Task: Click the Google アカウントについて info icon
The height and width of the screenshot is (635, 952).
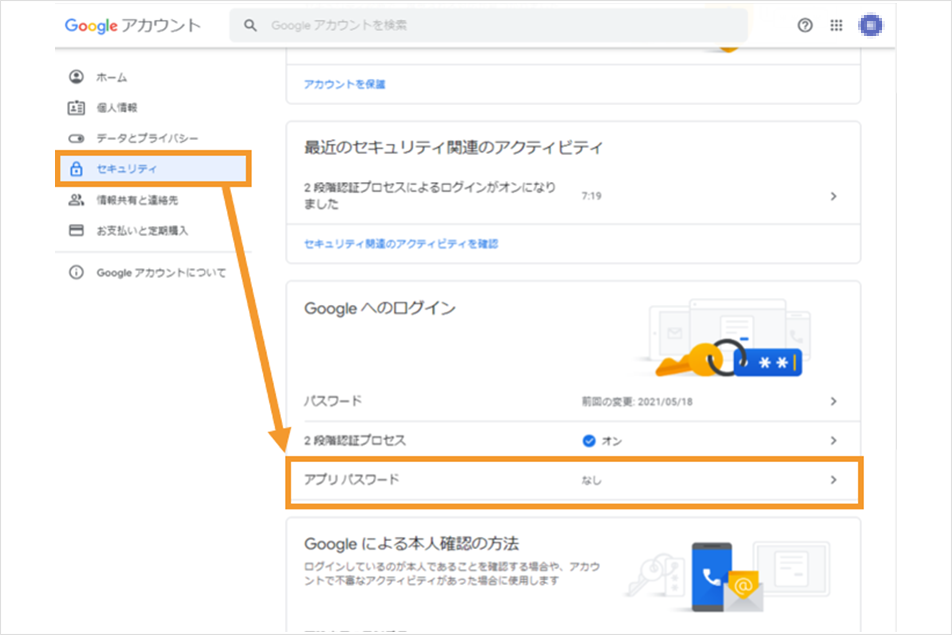Action: [x=76, y=273]
